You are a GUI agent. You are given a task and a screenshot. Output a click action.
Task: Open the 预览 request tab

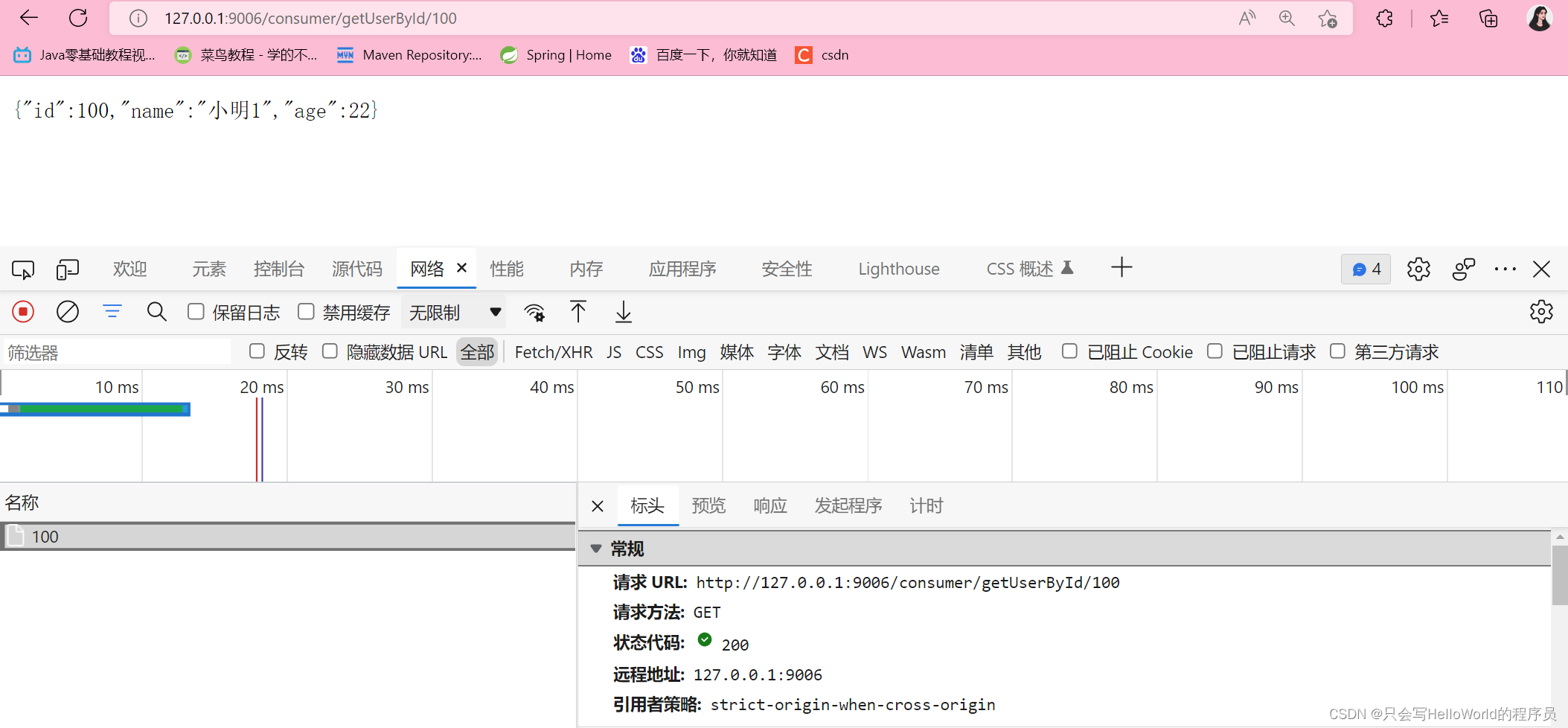point(708,506)
